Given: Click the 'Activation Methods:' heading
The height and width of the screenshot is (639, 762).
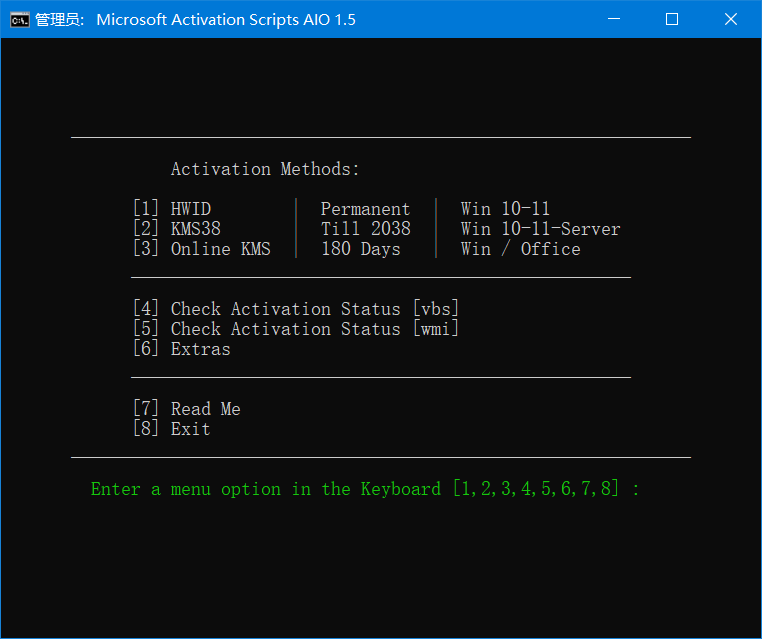Looking at the screenshot, I should 265,169.
